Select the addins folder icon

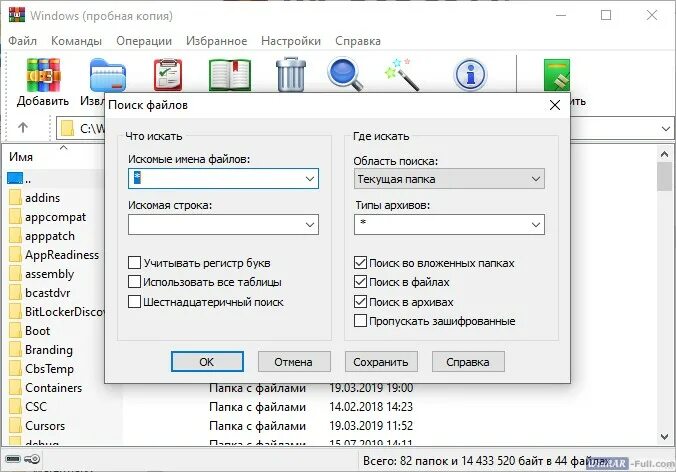[15, 197]
